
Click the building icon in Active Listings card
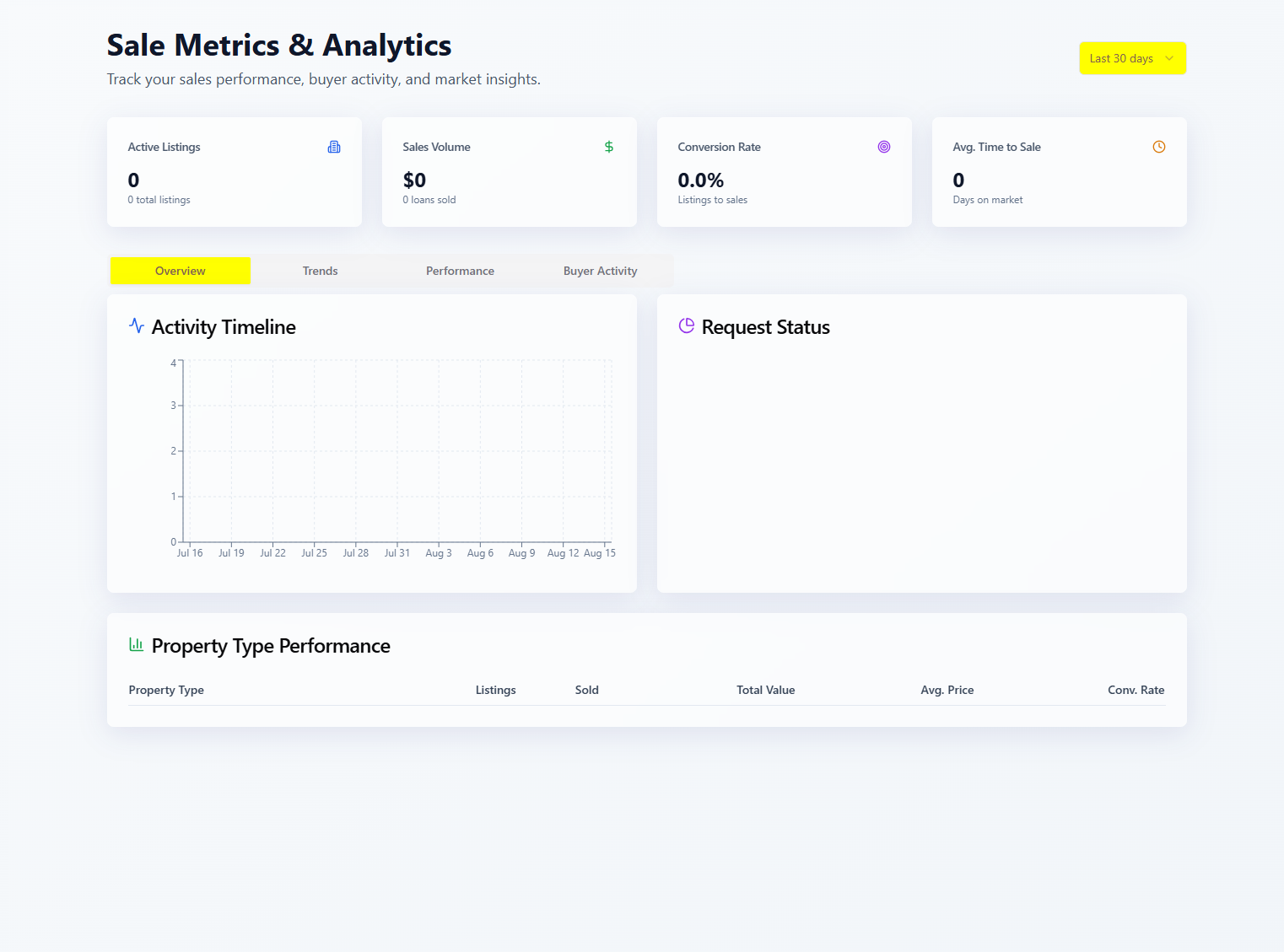(x=334, y=147)
